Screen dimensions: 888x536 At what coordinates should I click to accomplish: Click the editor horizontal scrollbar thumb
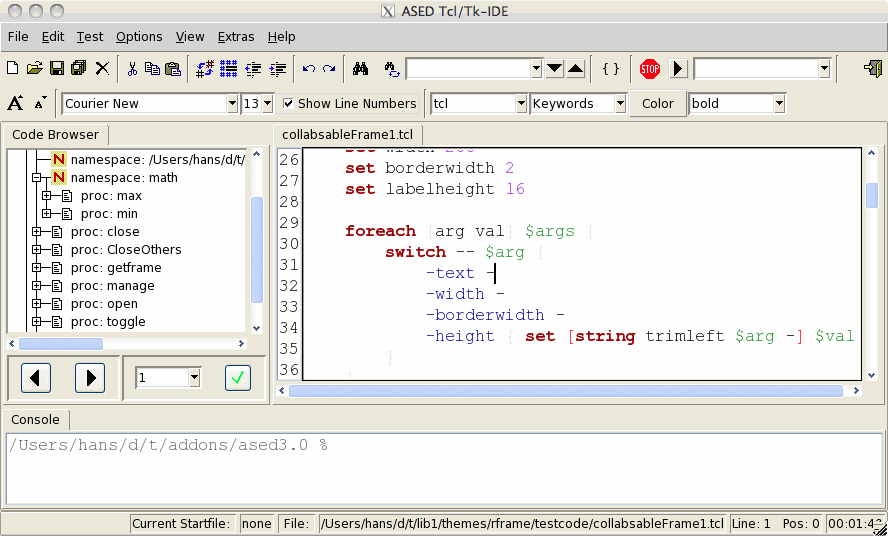pos(565,390)
